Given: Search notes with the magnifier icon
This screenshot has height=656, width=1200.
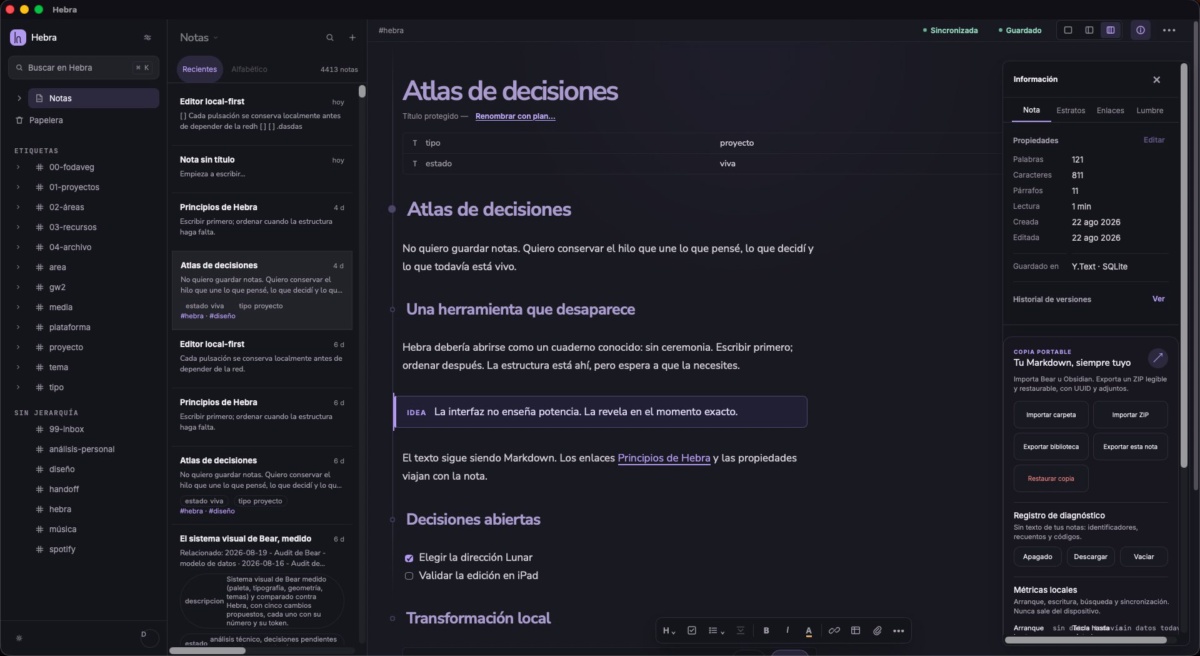Looking at the screenshot, I should click(x=330, y=37).
